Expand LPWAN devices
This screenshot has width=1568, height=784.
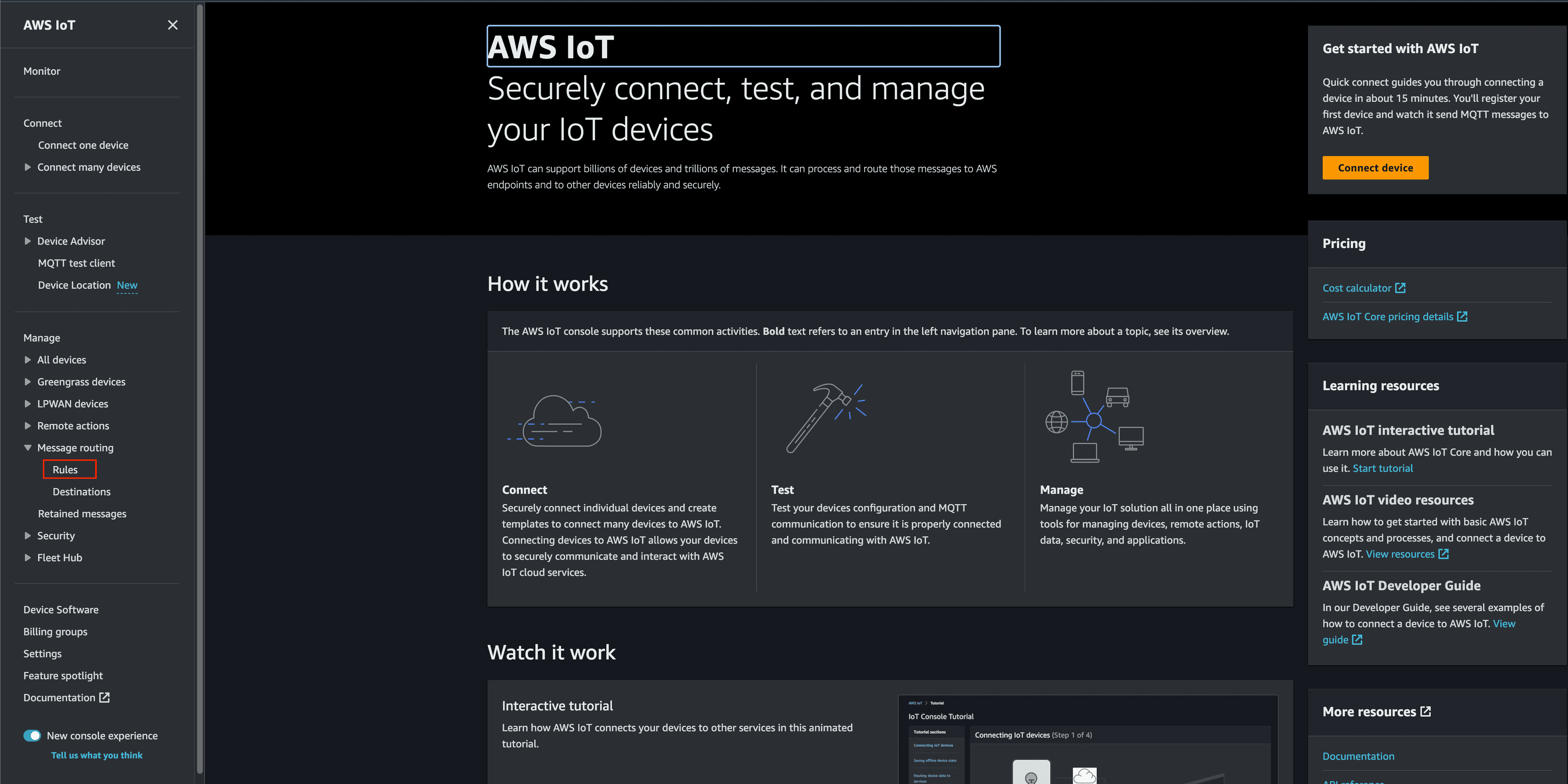click(27, 404)
